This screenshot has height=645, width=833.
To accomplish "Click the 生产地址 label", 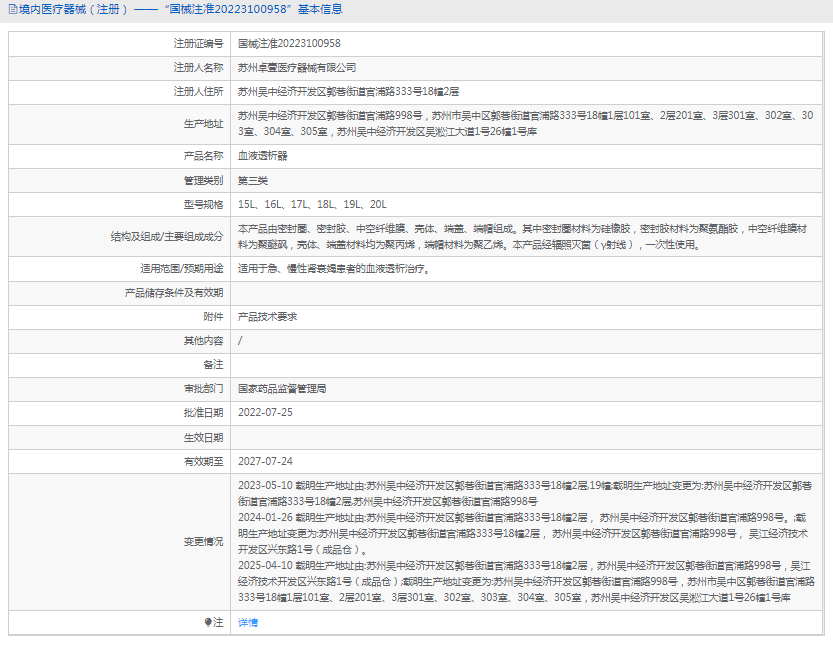I will (x=203, y=124).
